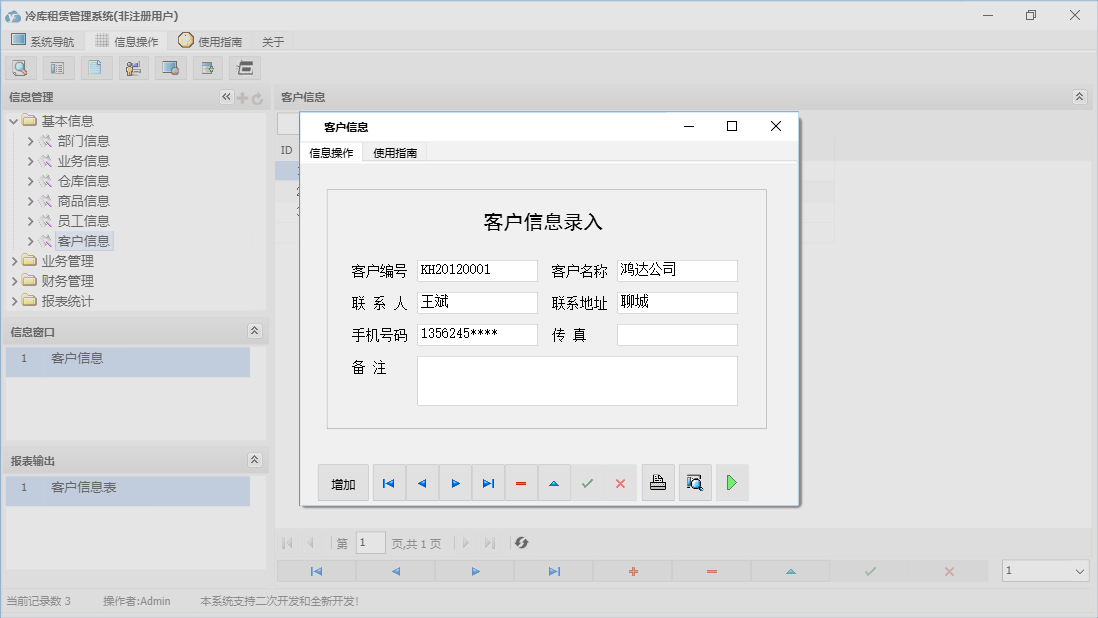Confirm the record with the green checkmark
Image resolution: width=1098 pixels, height=618 pixels.
coord(587,482)
